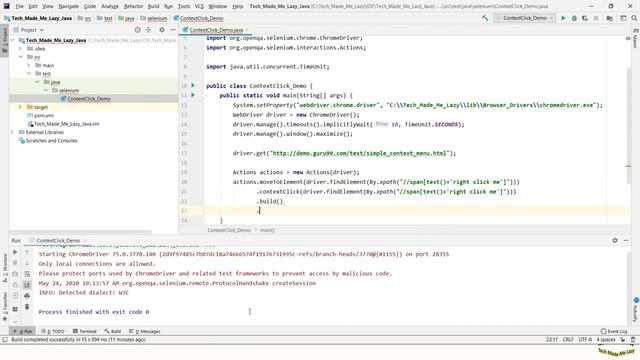
Task: Select ContextClick_Demo in the project tree
Action: [x=89, y=99]
